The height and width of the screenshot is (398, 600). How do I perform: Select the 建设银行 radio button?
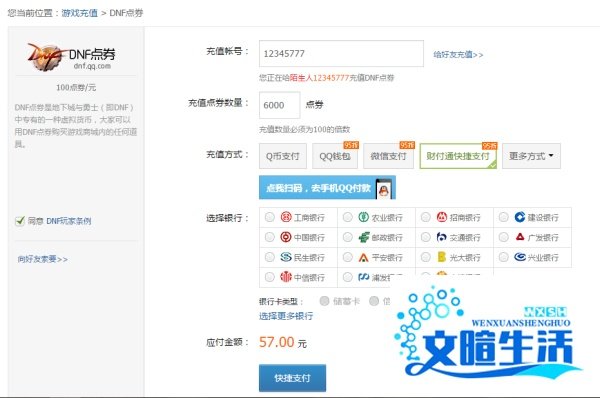[504, 217]
